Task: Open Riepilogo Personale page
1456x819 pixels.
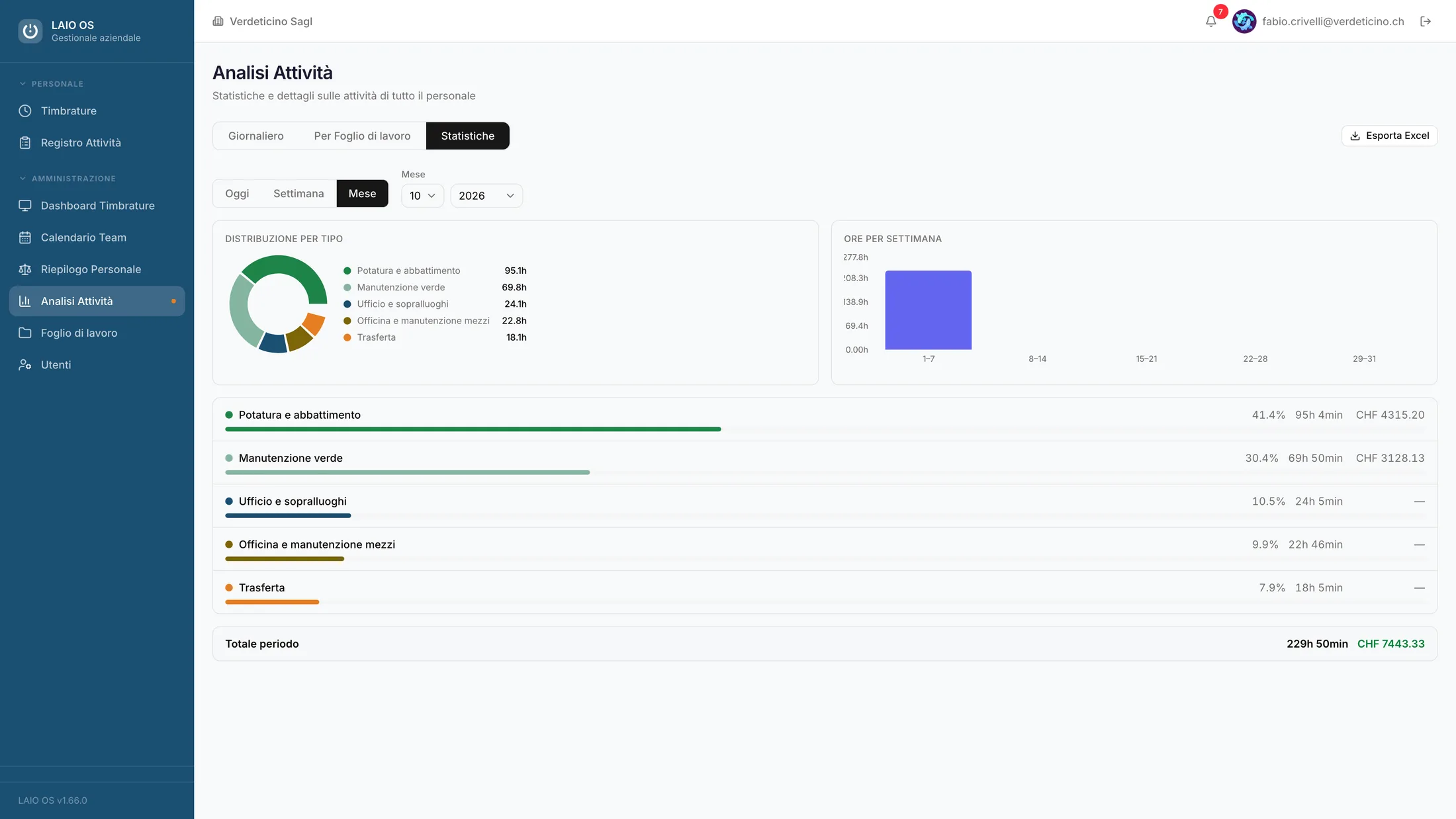Action: [x=97, y=269]
